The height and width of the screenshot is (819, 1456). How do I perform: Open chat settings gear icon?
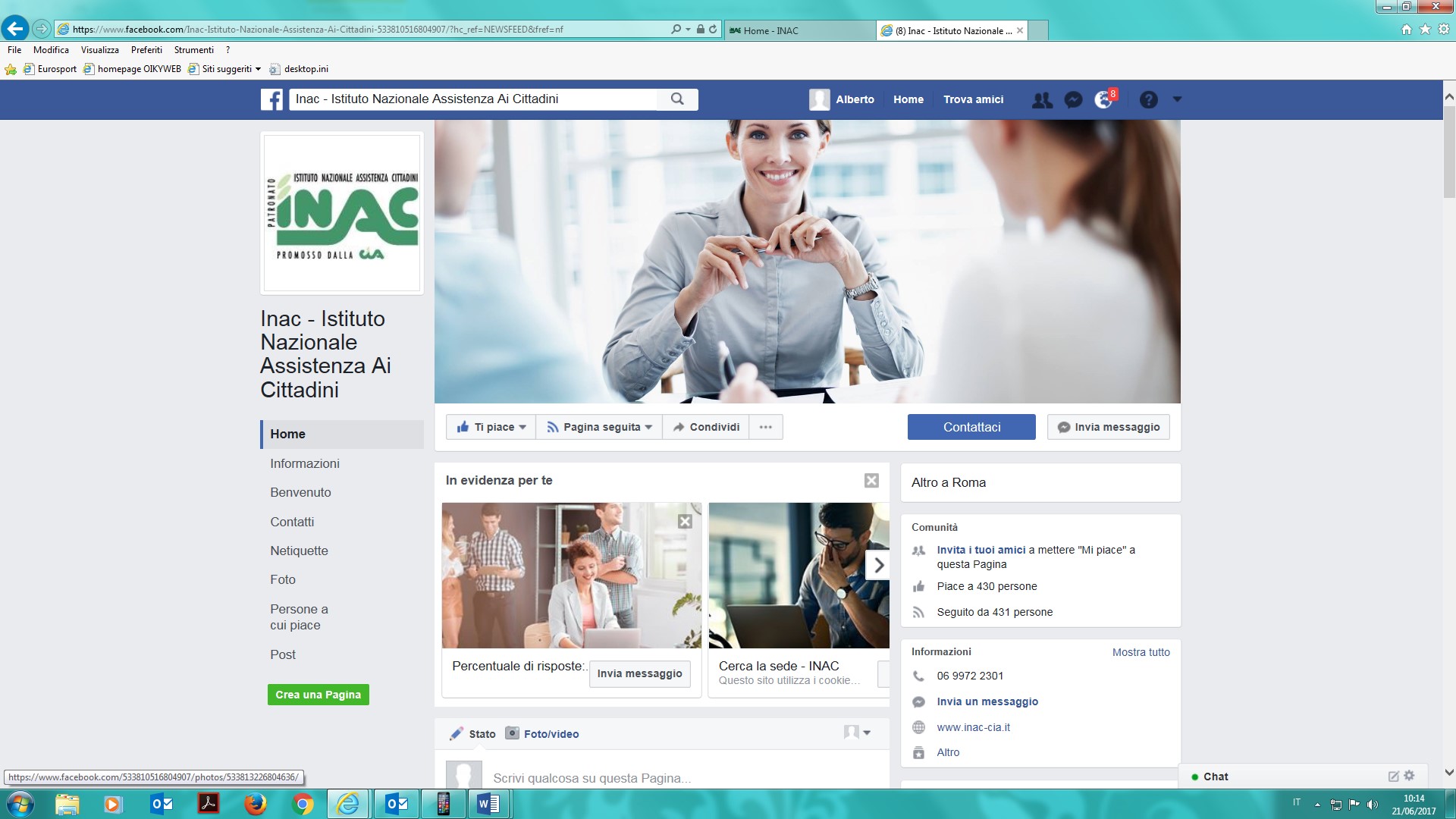tap(1409, 776)
